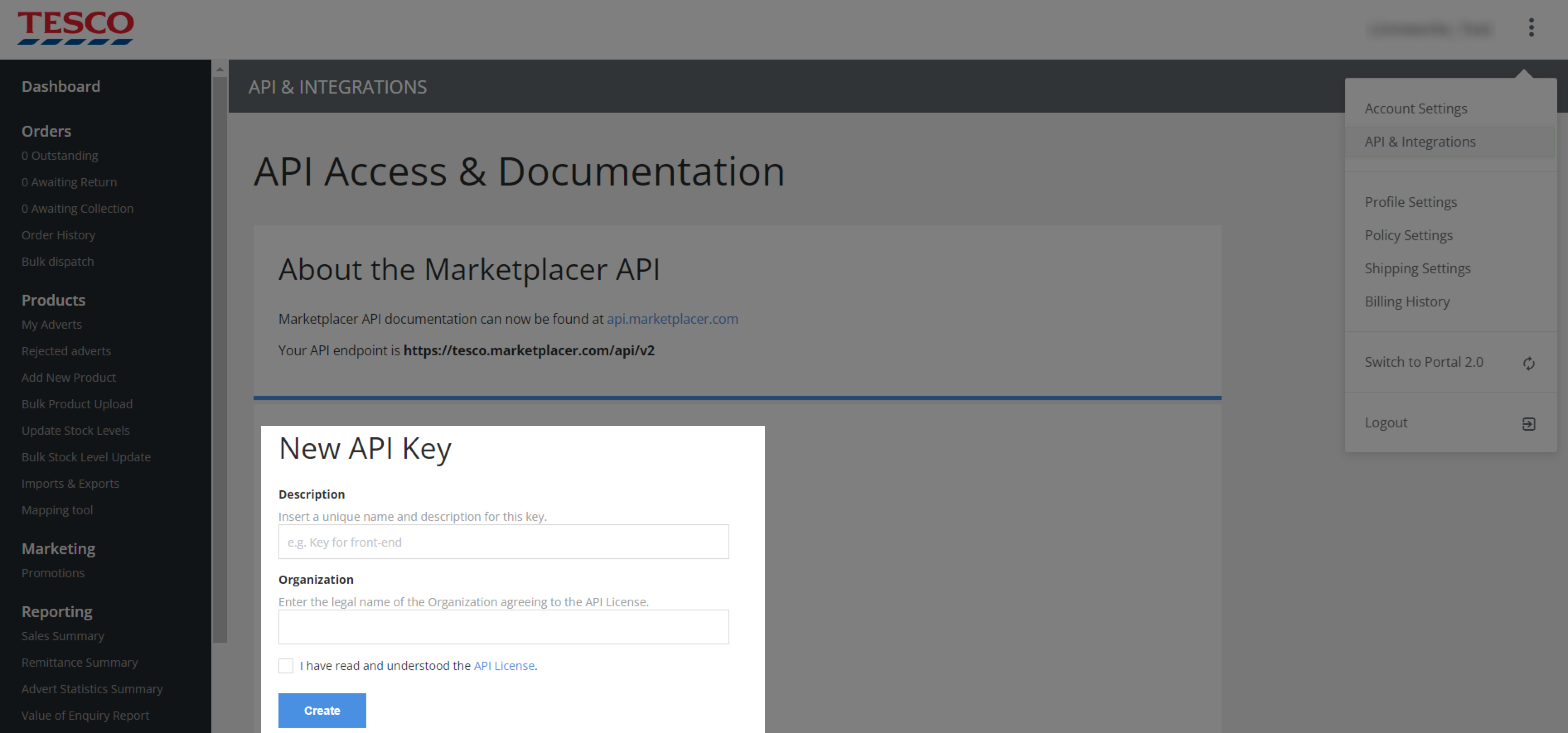The height and width of the screenshot is (733, 1568).
Task: Open Advert Statistics Summary
Action: tap(92, 689)
